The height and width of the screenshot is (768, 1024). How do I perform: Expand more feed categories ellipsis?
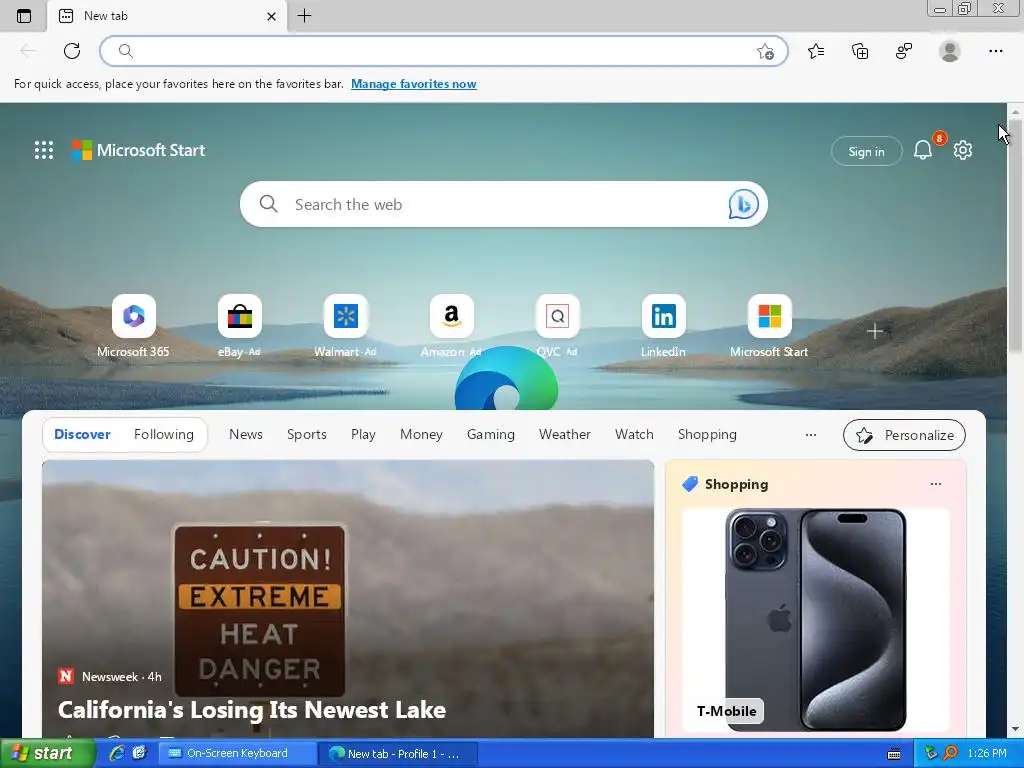pos(810,435)
